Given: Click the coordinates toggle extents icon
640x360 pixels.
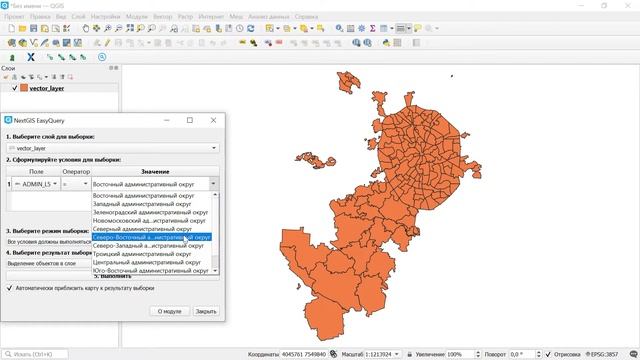Looking at the screenshot, I should pos(333,354).
